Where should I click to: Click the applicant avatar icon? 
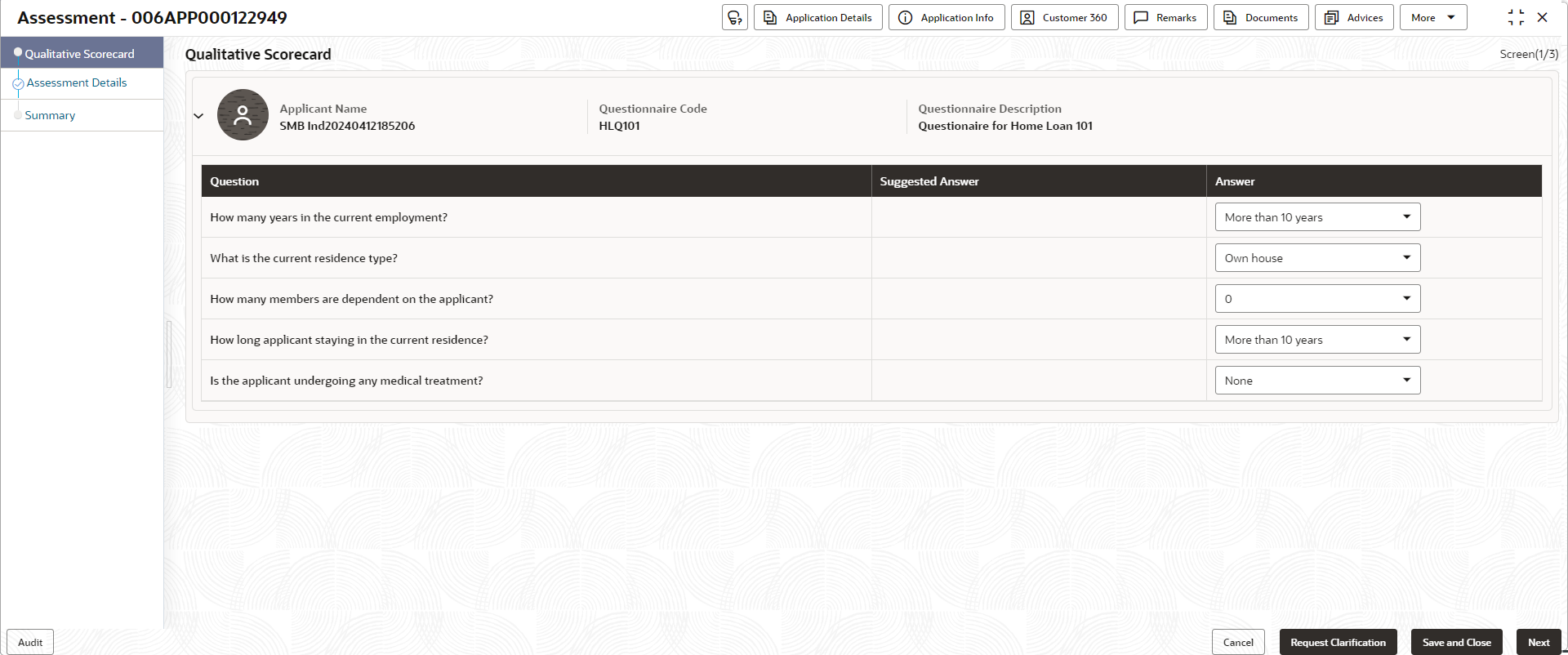tap(243, 115)
